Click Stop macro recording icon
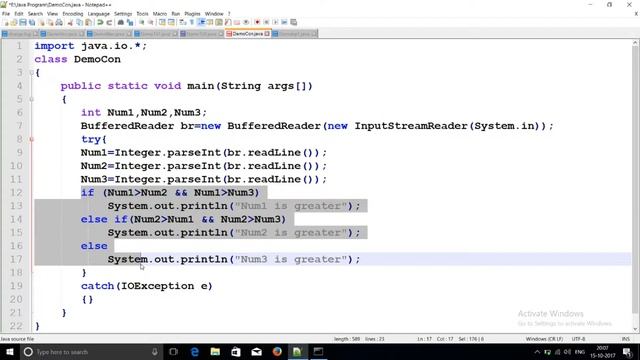 point(266,22)
